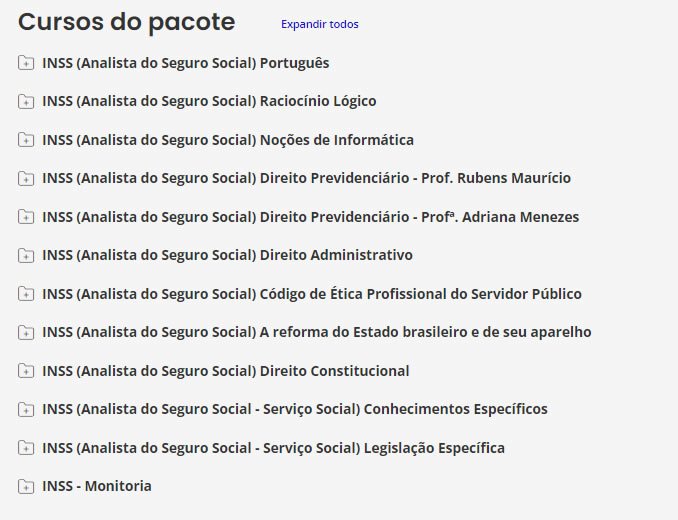Click folder icon next to Raciocínio Lógico

(26, 101)
